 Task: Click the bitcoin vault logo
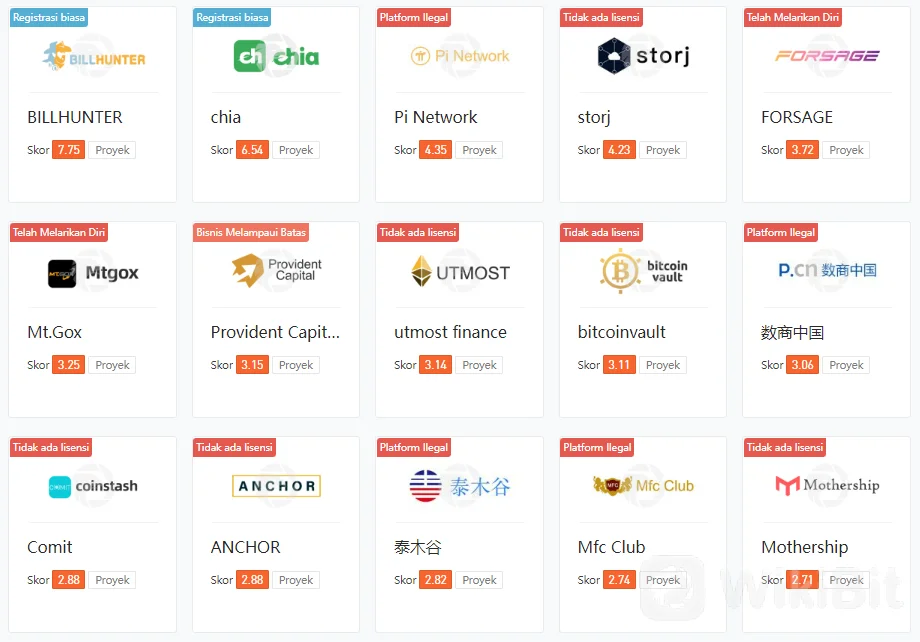pyautogui.click(x=643, y=271)
